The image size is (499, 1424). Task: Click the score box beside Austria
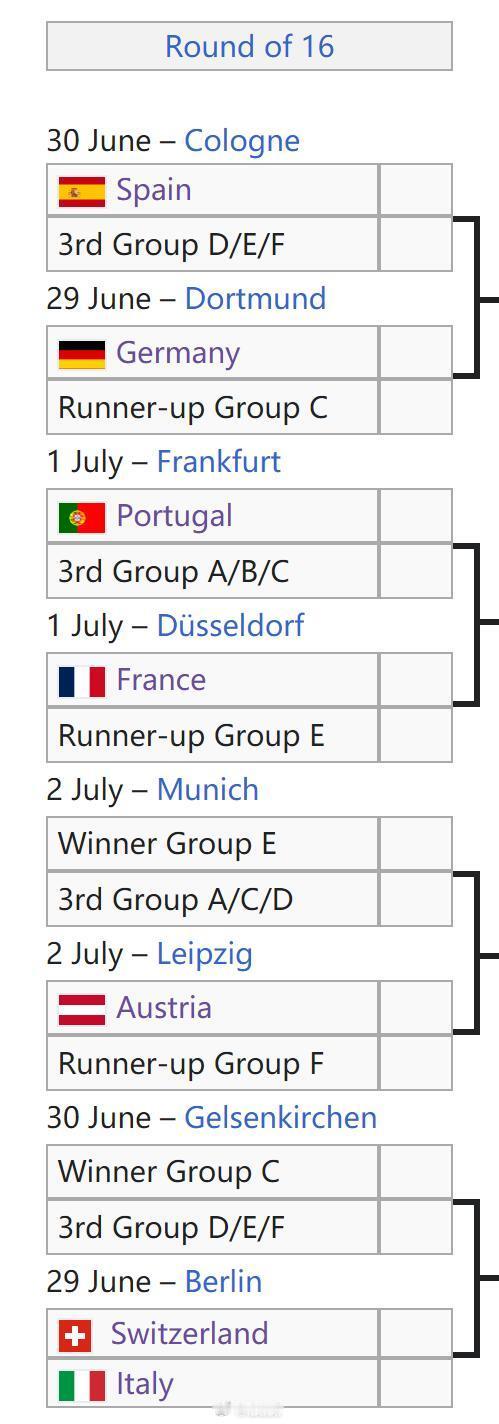tap(416, 1008)
